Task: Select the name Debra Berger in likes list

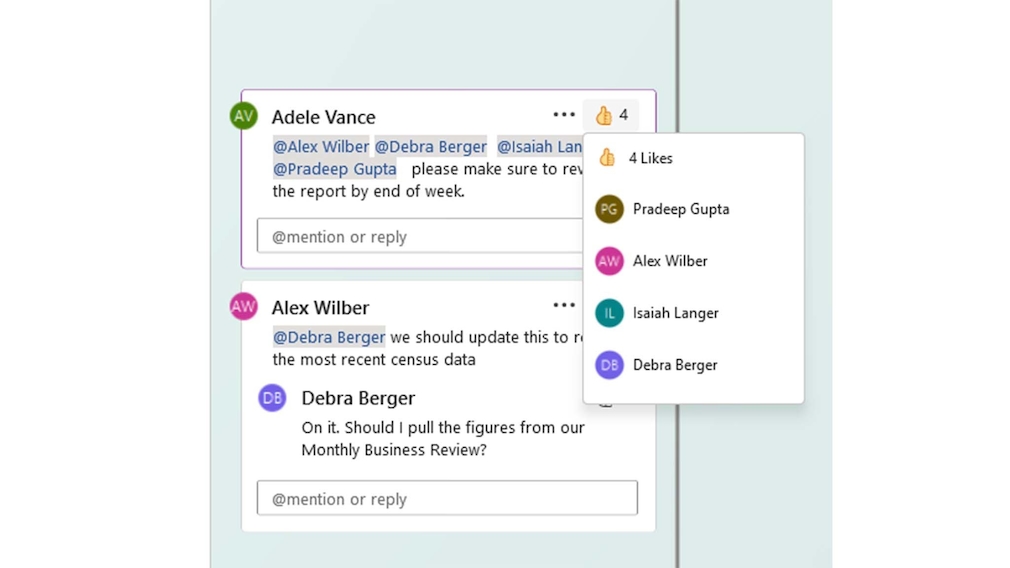Action: point(675,365)
